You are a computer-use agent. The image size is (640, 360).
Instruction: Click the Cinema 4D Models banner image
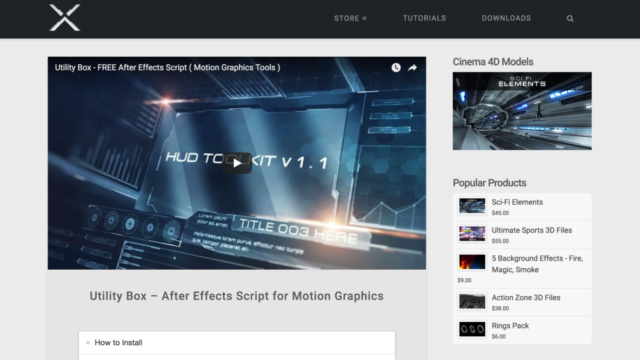522,111
